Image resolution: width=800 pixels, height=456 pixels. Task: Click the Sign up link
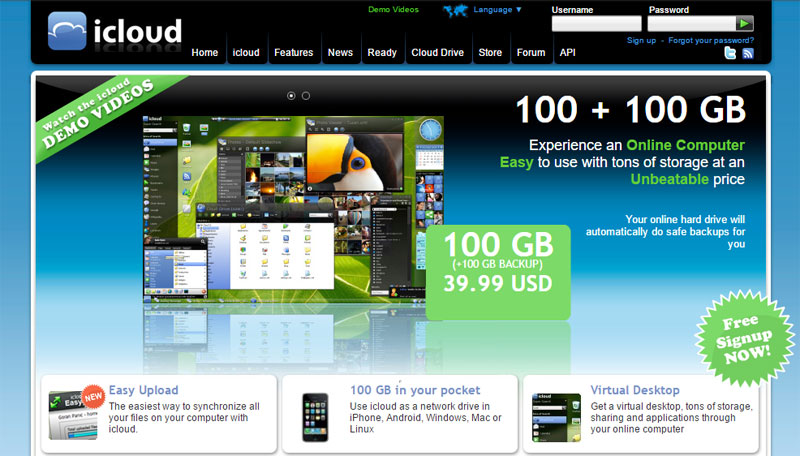click(x=641, y=40)
